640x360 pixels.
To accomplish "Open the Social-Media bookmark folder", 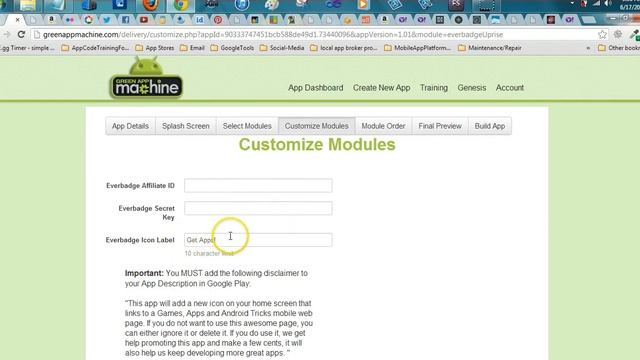I will (x=282, y=48).
